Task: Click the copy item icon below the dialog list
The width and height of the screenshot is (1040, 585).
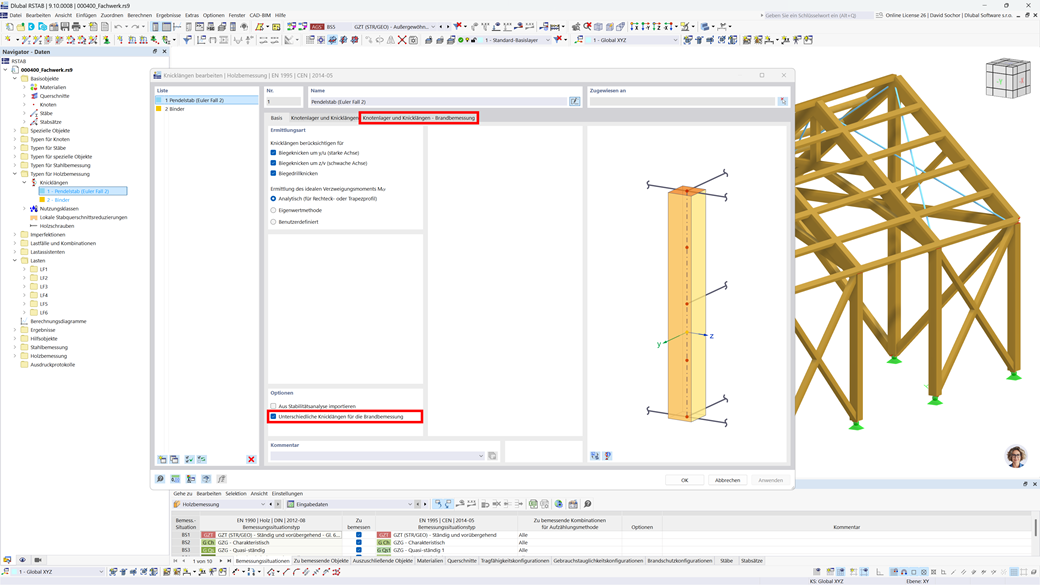Action: pyautogui.click(x=174, y=459)
